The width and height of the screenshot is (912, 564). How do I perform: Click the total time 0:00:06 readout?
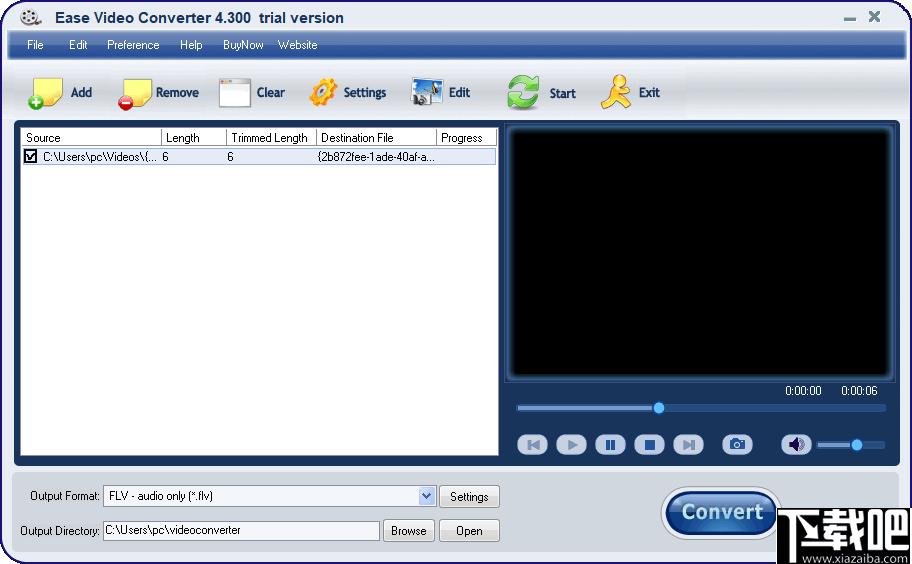pyautogui.click(x=859, y=391)
